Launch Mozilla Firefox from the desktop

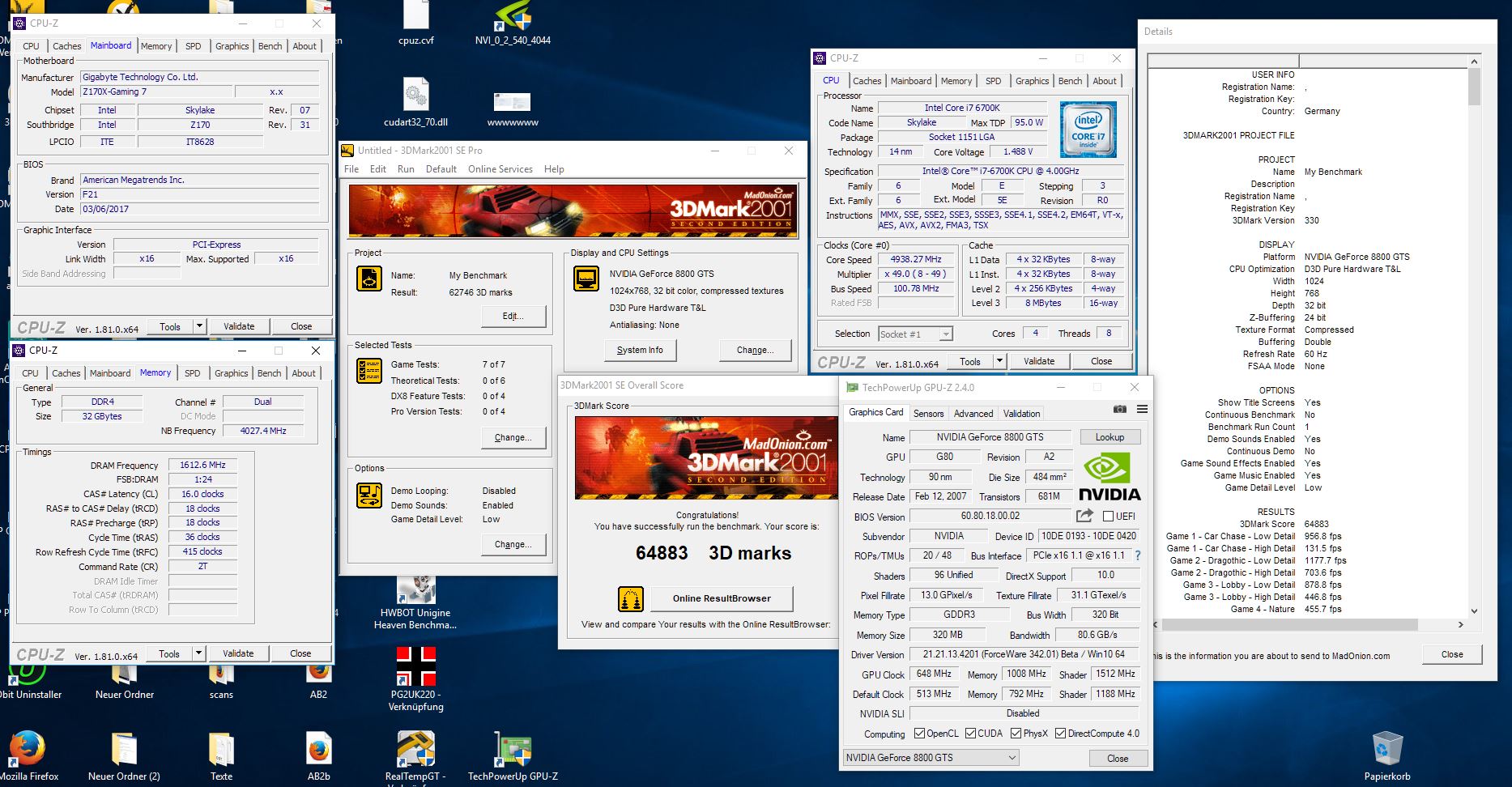point(28,755)
